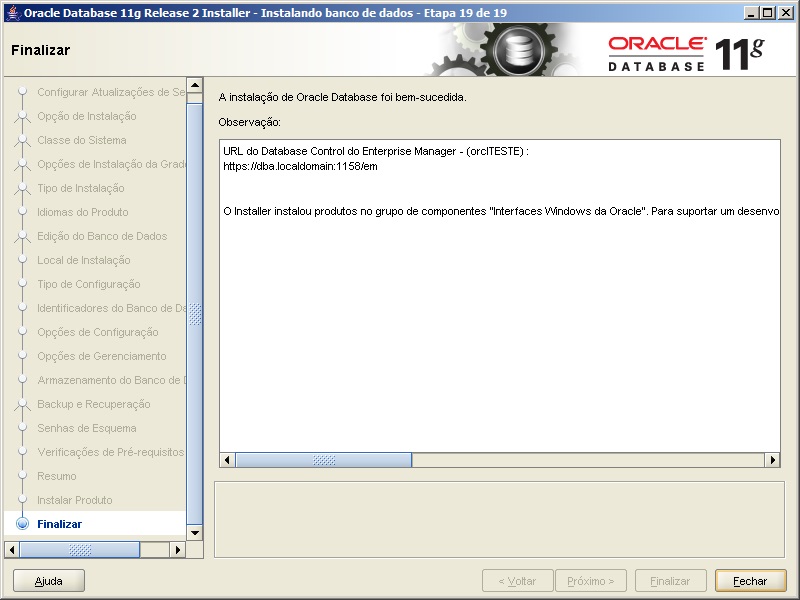Select Verificações de Pré-requisitos step
Image resolution: width=800 pixels, height=600 pixels.
(110, 452)
